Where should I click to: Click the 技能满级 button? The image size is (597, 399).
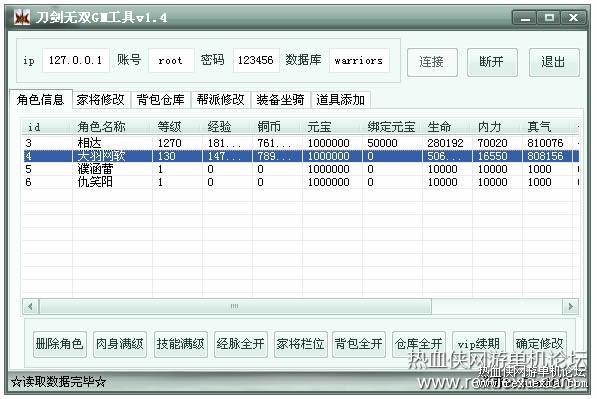pos(180,344)
